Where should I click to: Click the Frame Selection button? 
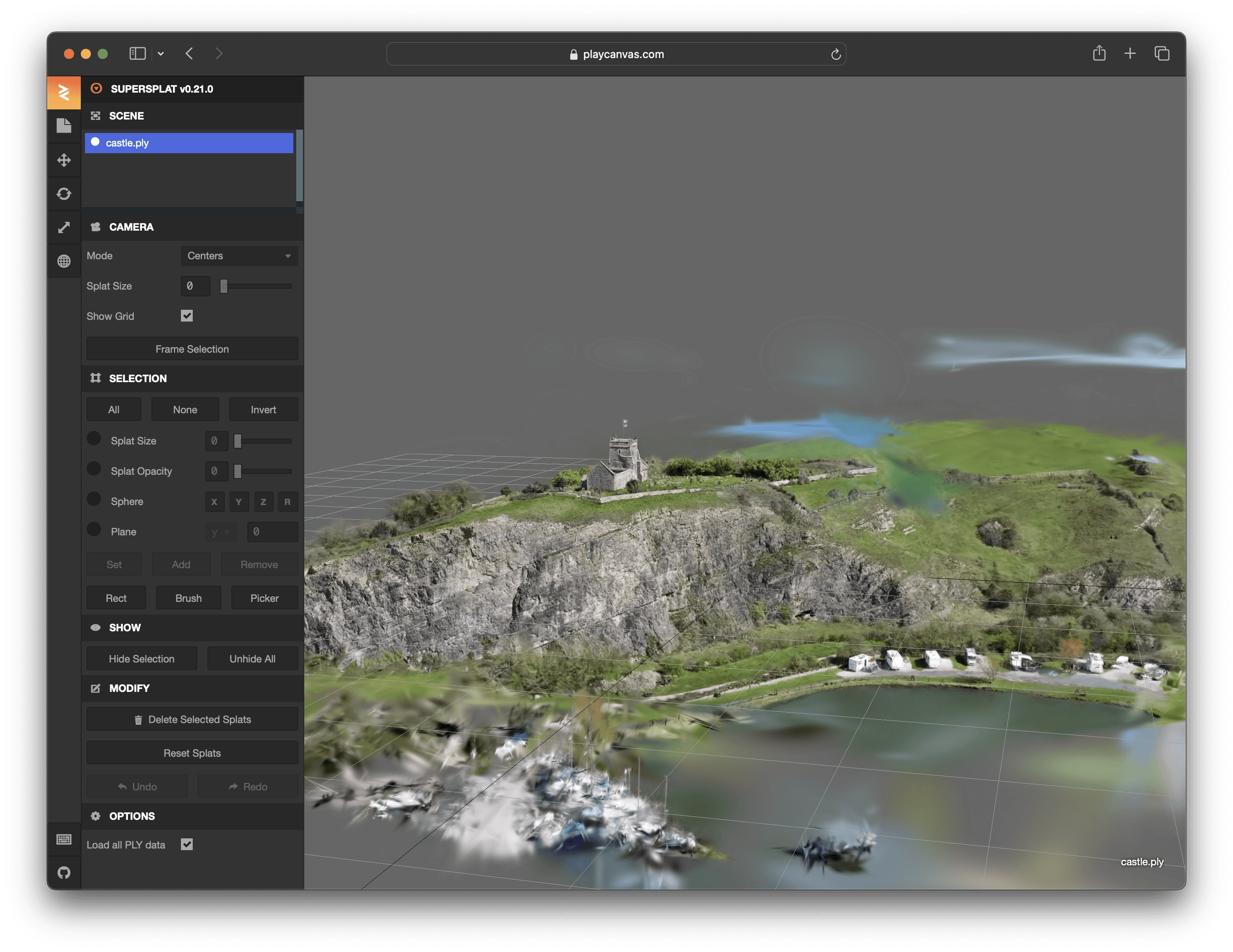tap(192, 349)
